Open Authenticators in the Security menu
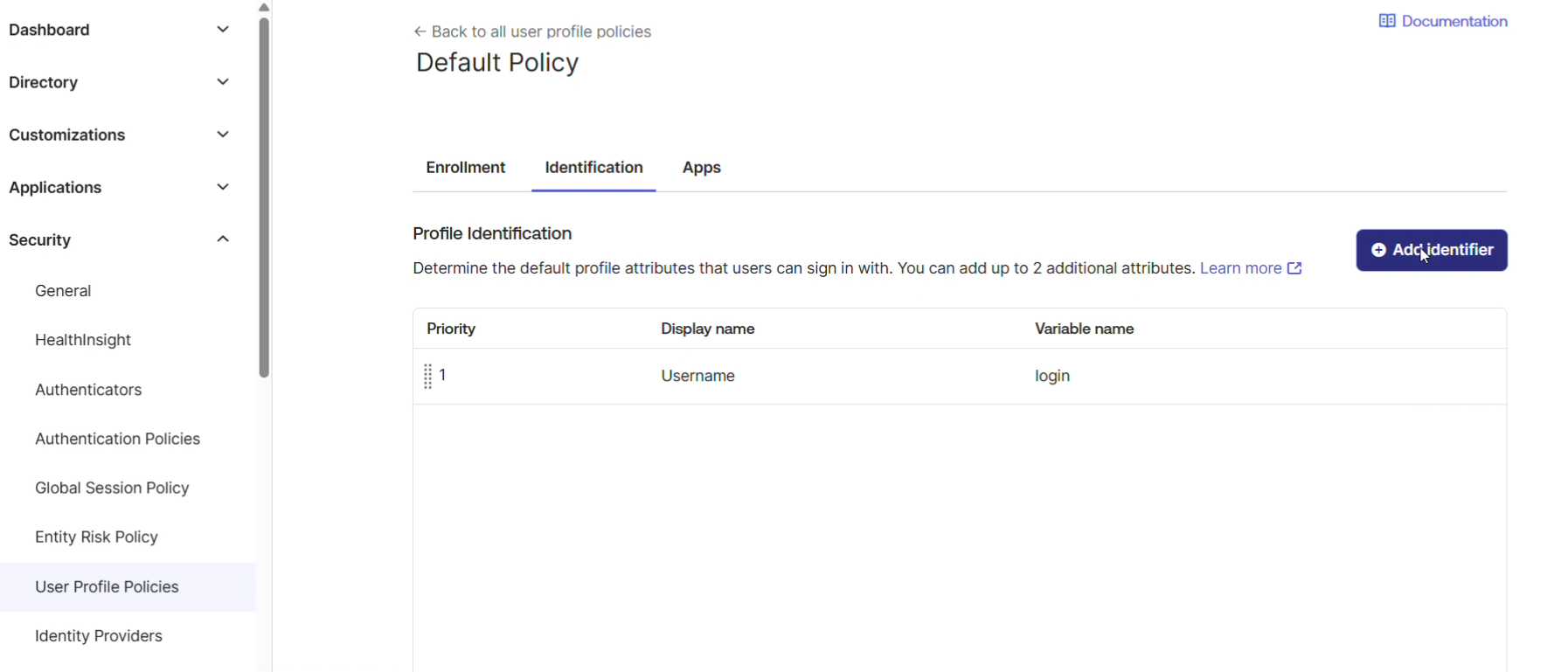 (88, 390)
